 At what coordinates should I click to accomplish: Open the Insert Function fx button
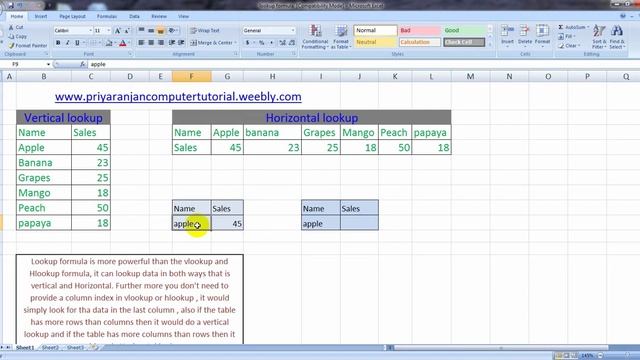tap(83, 64)
